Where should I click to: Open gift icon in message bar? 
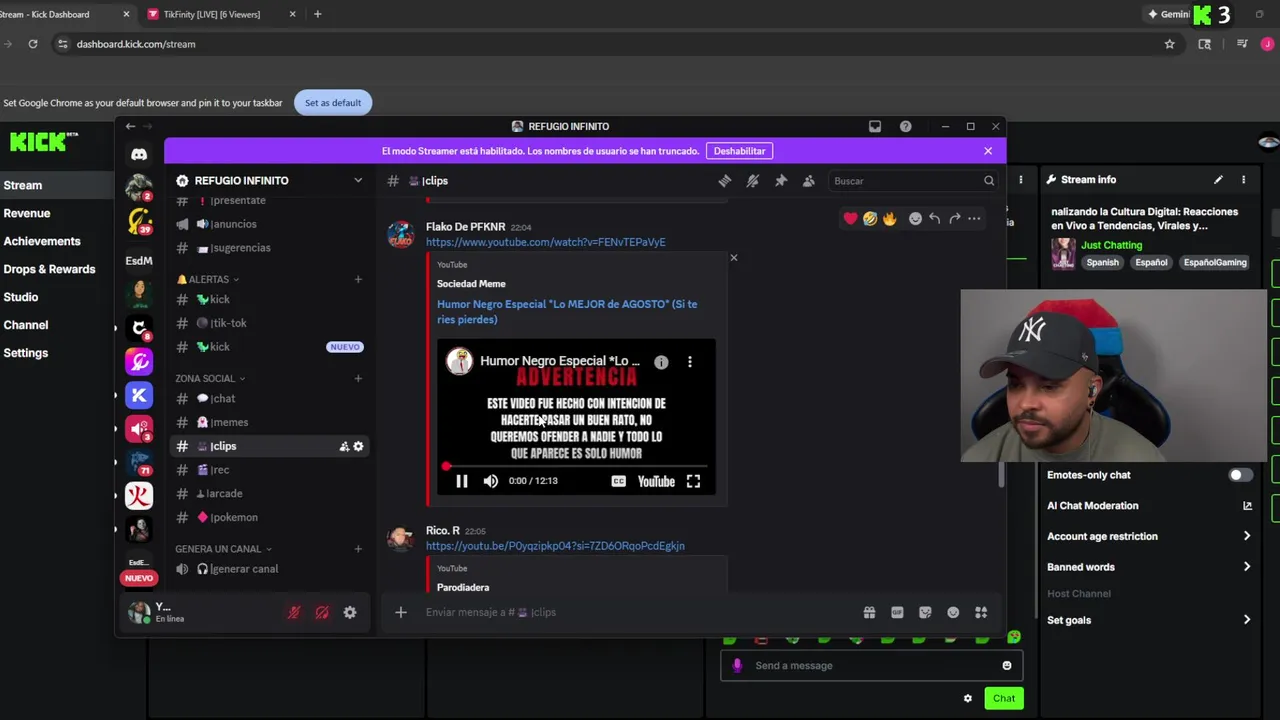click(869, 612)
